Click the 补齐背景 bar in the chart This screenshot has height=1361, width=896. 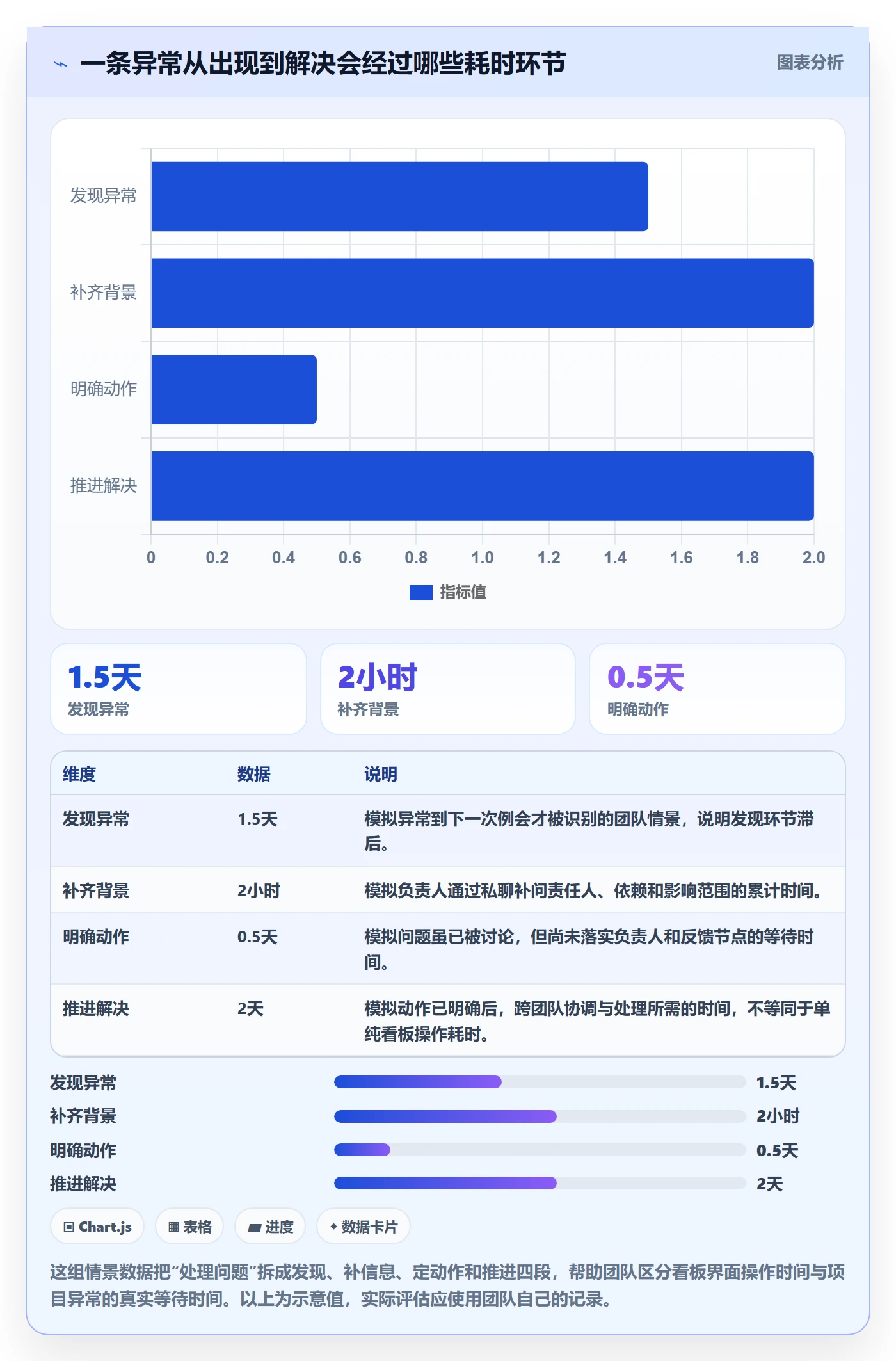point(483,293)
